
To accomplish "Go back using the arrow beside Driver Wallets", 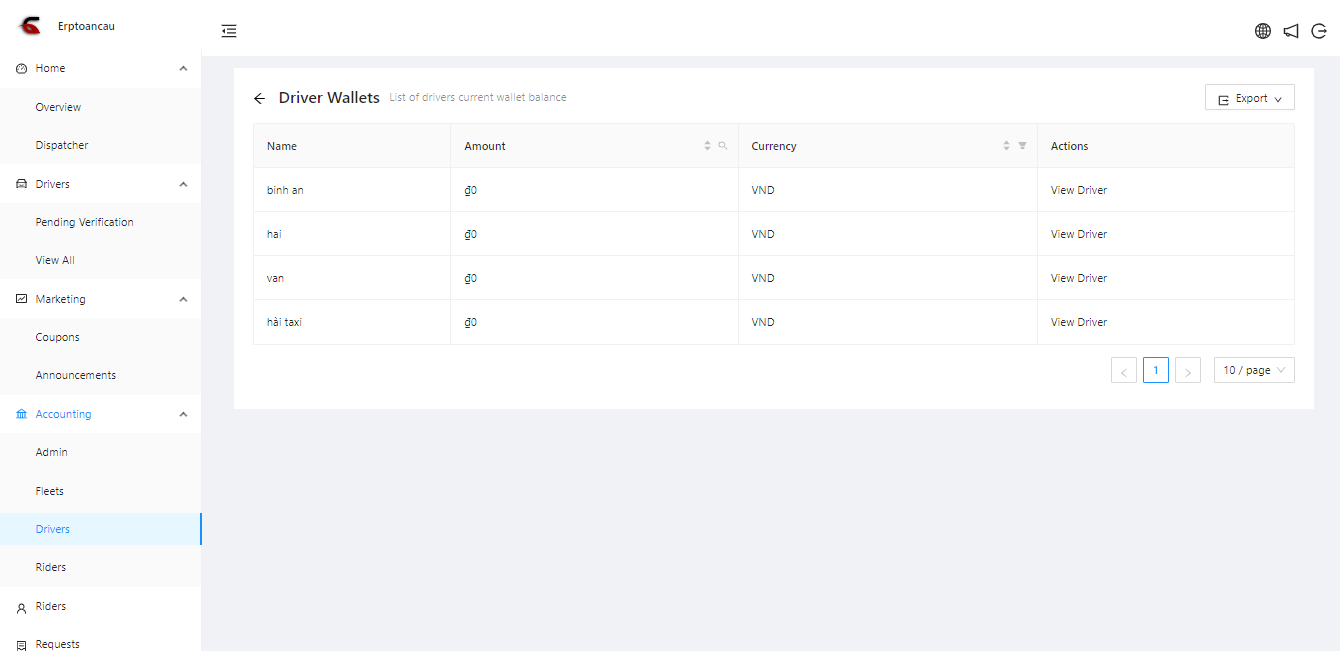I will point(260,98).
